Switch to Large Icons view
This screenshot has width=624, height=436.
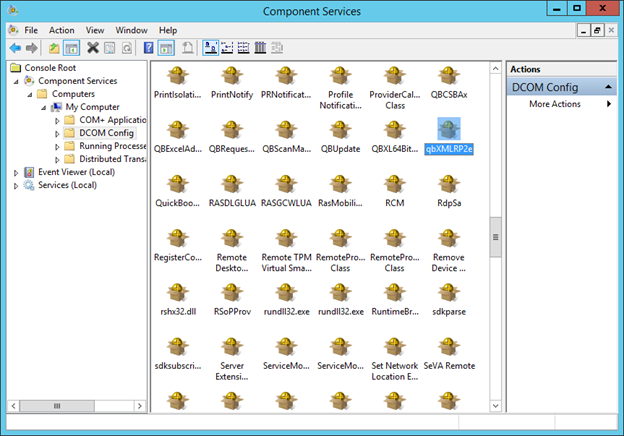click(210, 47)
